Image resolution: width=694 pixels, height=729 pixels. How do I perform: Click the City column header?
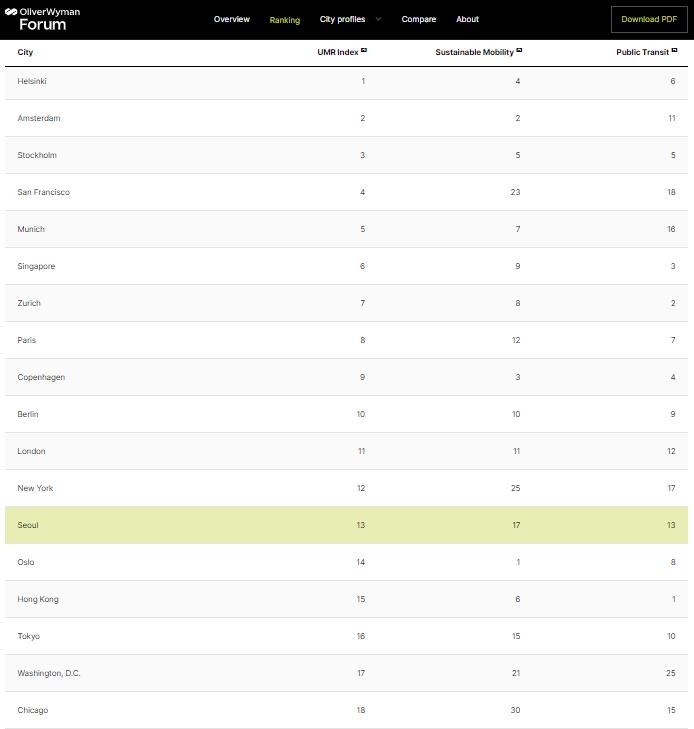point(25,52)
